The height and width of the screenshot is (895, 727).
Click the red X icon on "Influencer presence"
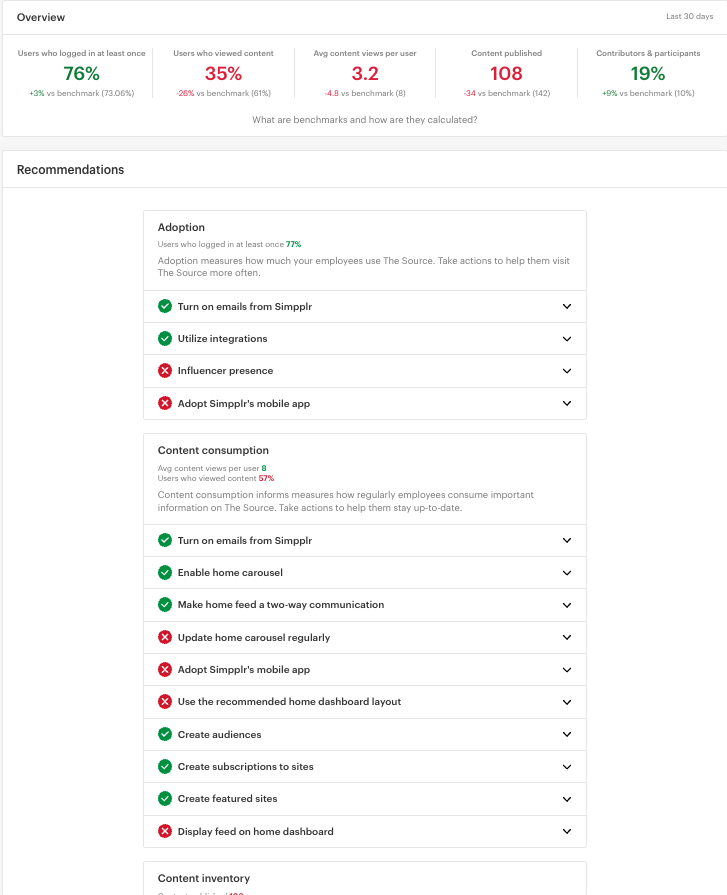[x=165, y=371]
